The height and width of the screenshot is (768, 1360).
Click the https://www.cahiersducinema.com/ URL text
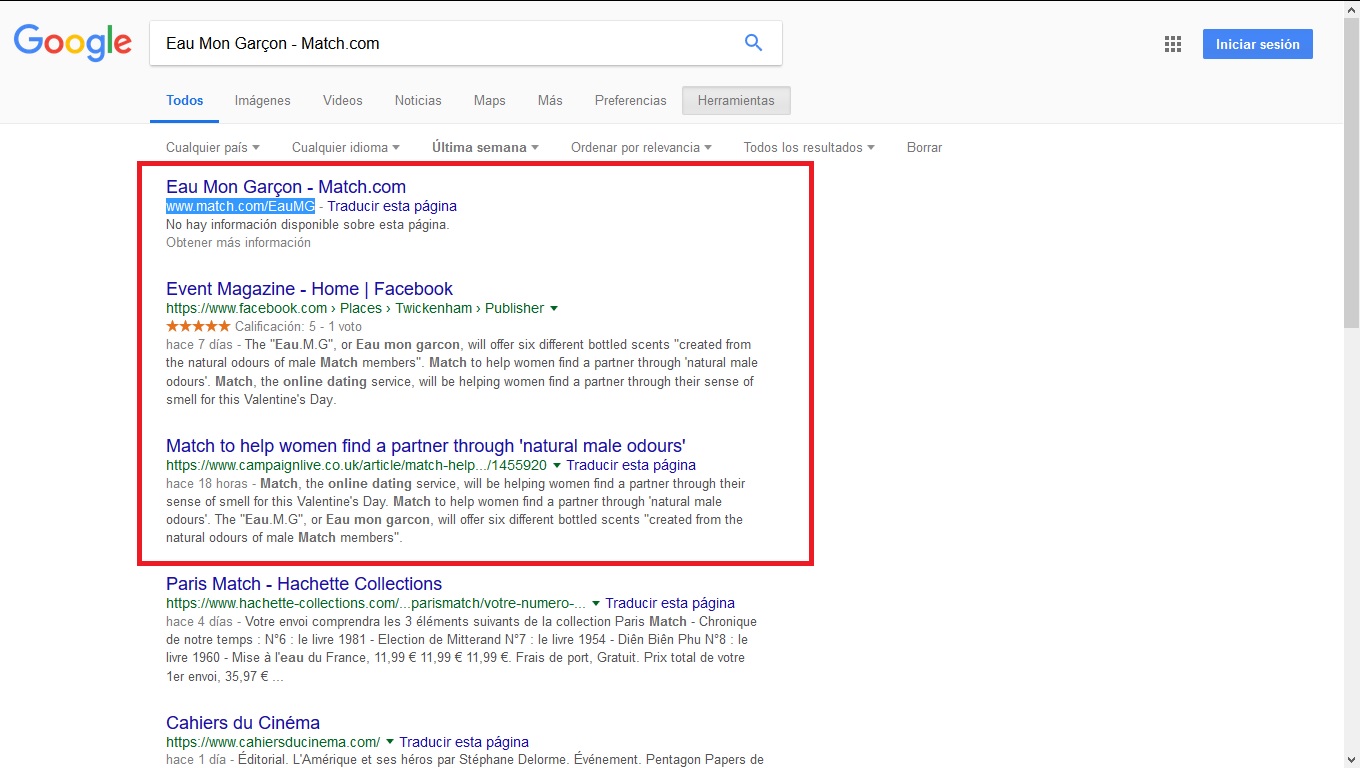pyautogui.click(x=273, y=742)
